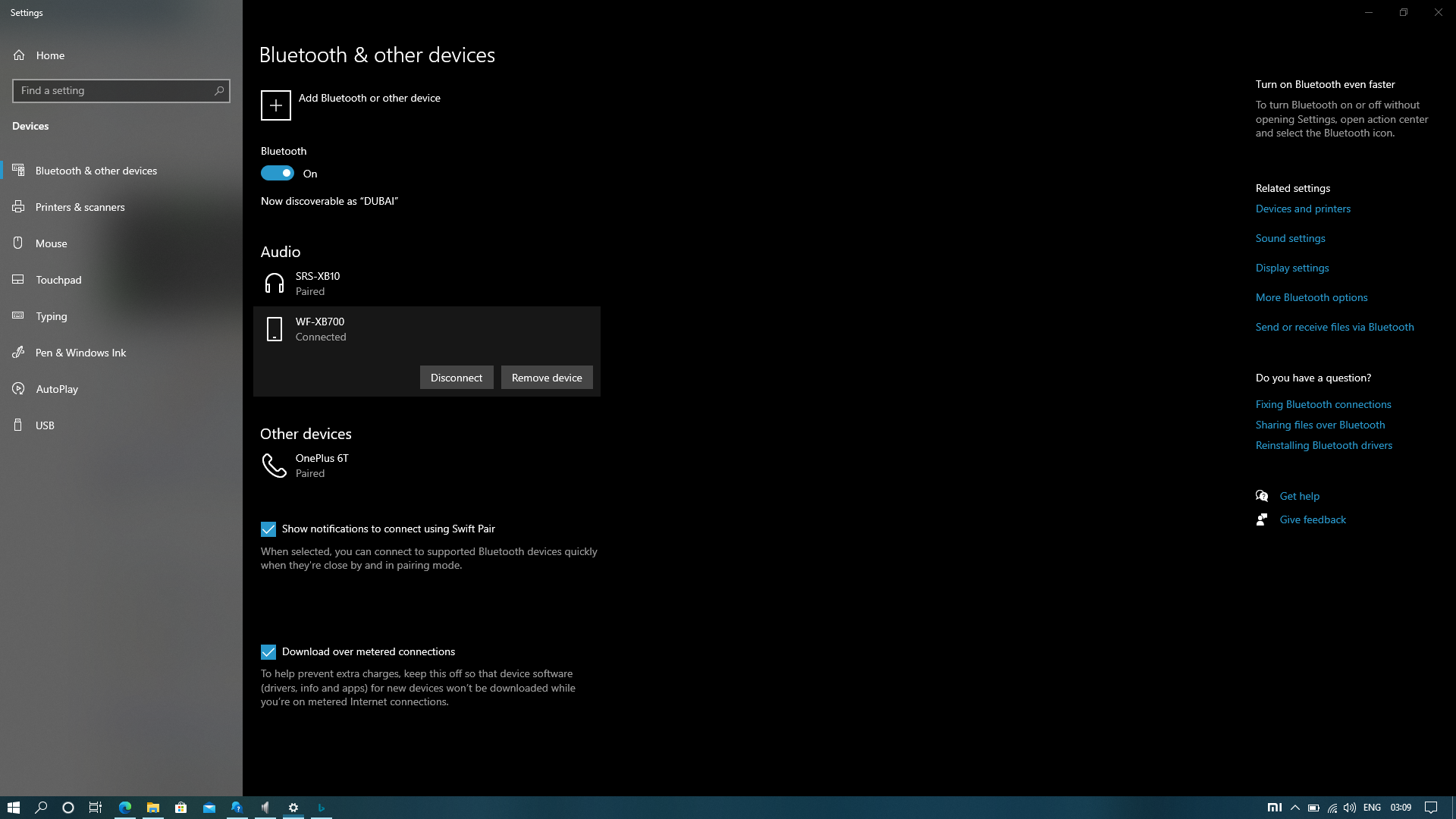Open Reinstalling Bluetooth drivers link
The image size is (1456, 819).
pyautogui.click(x=1323, y=445)
